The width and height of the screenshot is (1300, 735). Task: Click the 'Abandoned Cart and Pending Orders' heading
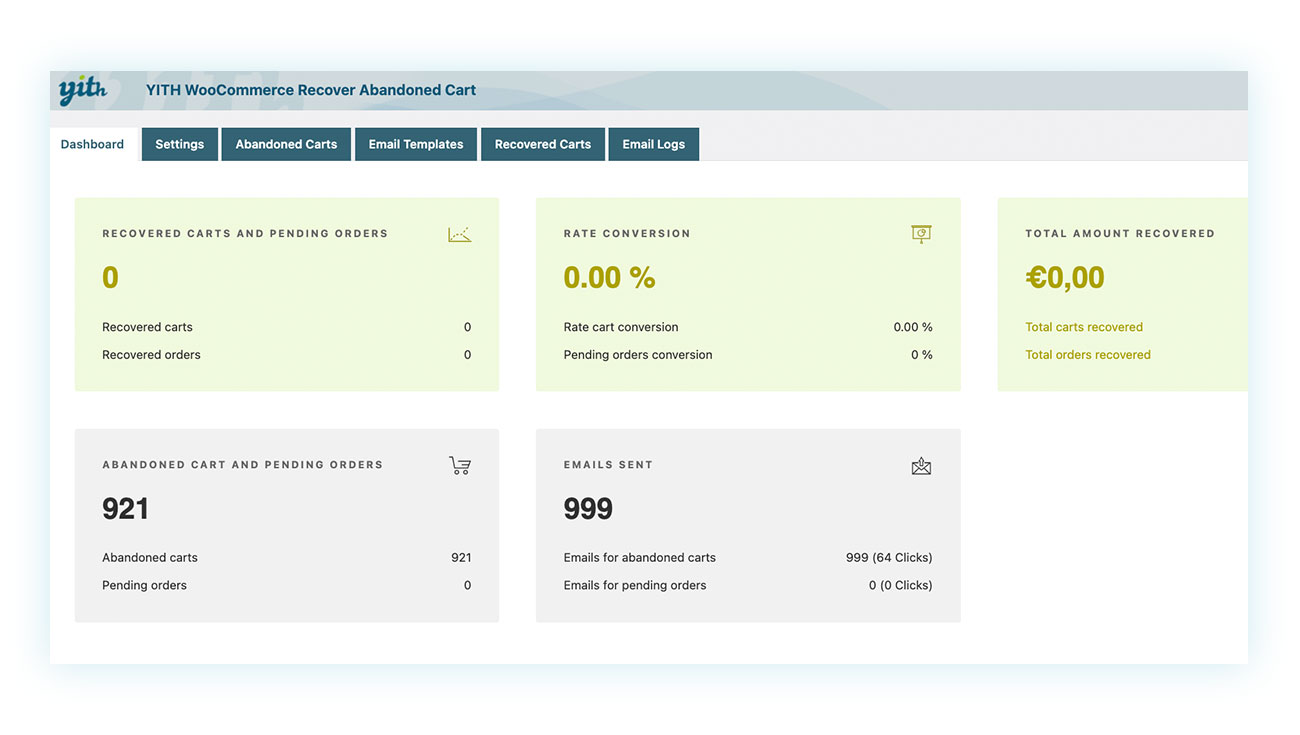coord(243,465)
